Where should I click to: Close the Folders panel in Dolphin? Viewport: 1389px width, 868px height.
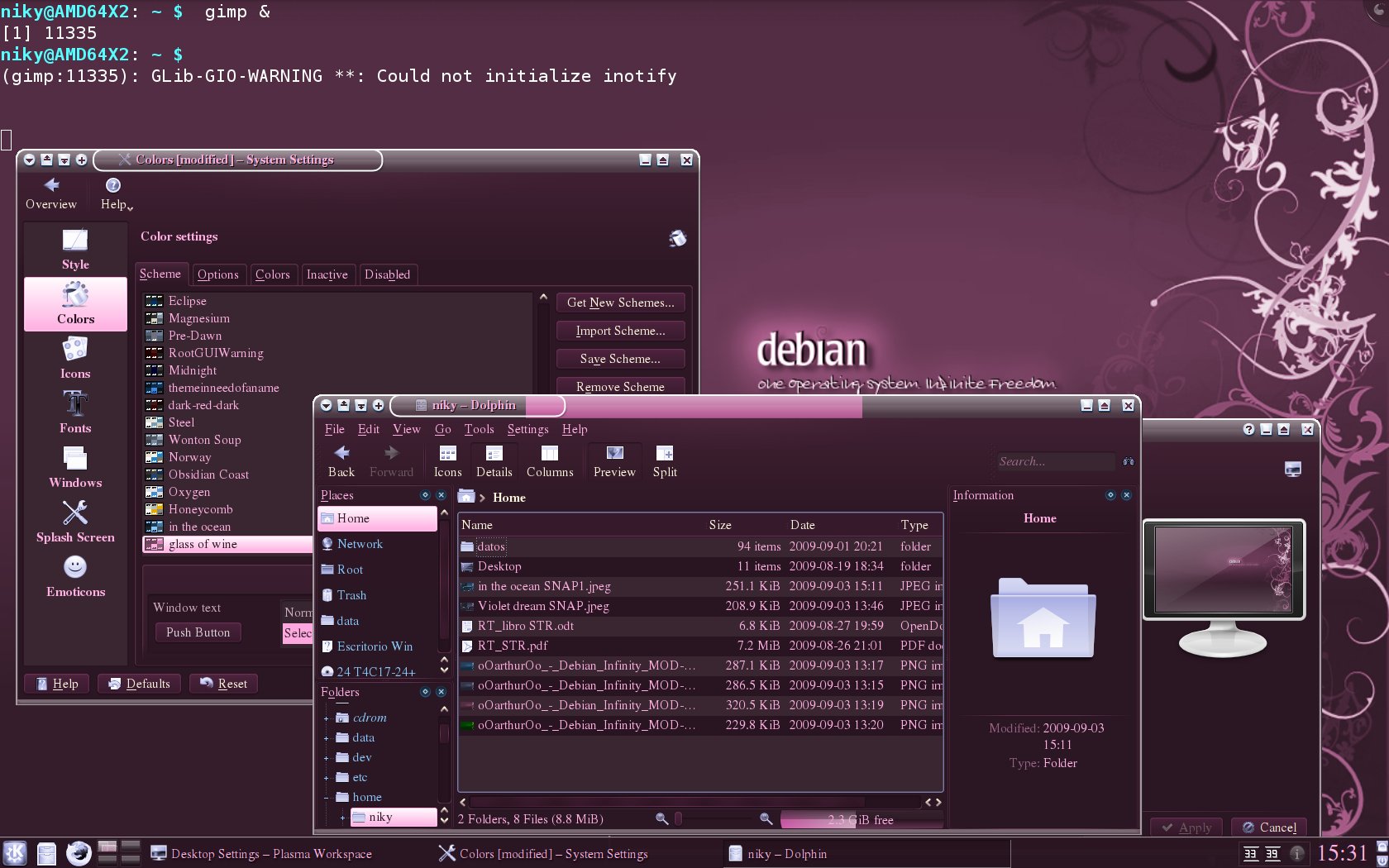pos(441,692)
